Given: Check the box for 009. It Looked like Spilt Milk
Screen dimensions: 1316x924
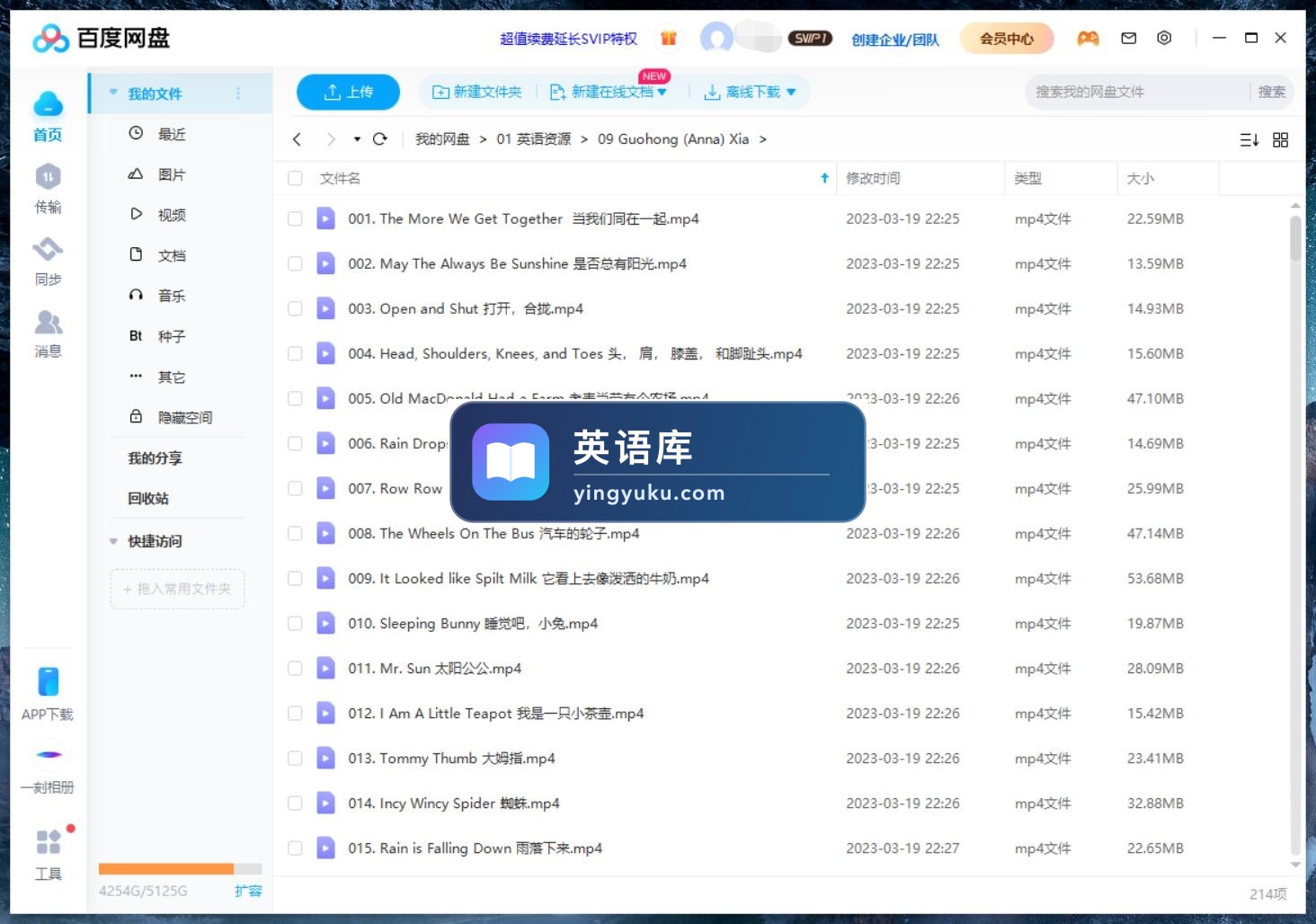Looking at the screenshot, I should click(x=295, y=578).
